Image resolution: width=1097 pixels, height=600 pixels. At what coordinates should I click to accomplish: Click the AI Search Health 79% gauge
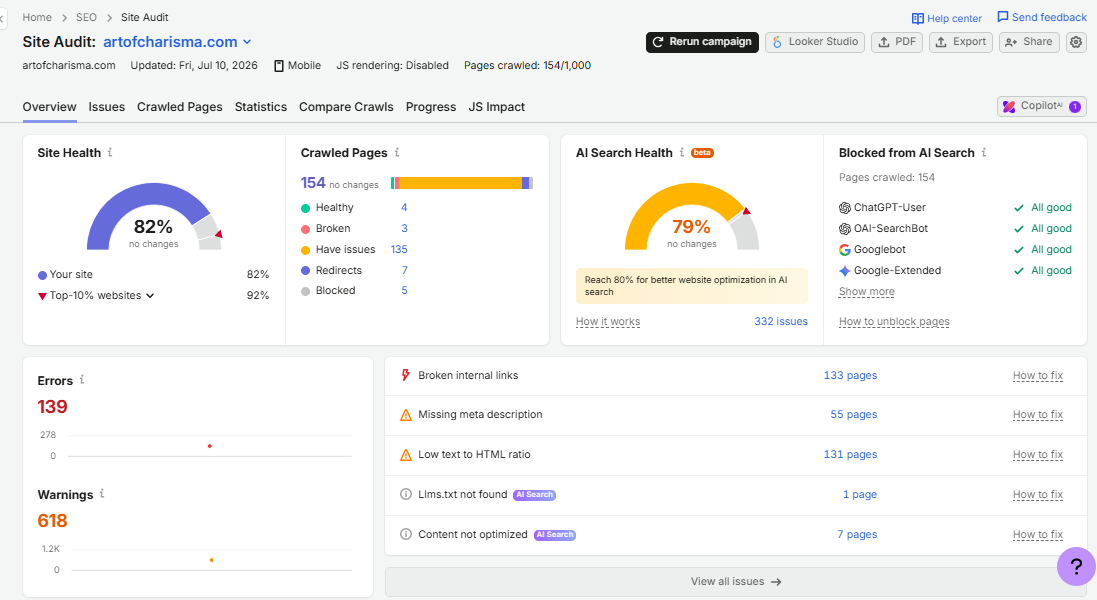pyautogui.click(x=691, y=217)
